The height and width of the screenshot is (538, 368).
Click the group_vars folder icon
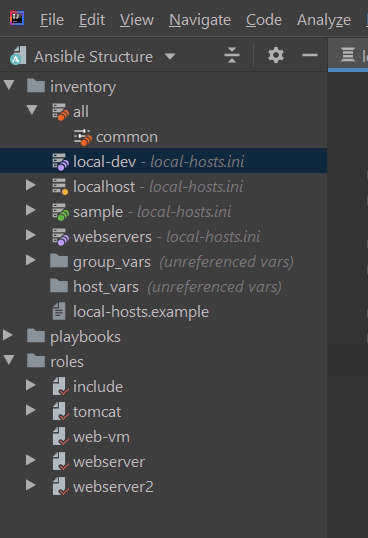click(x=59, y=260)
